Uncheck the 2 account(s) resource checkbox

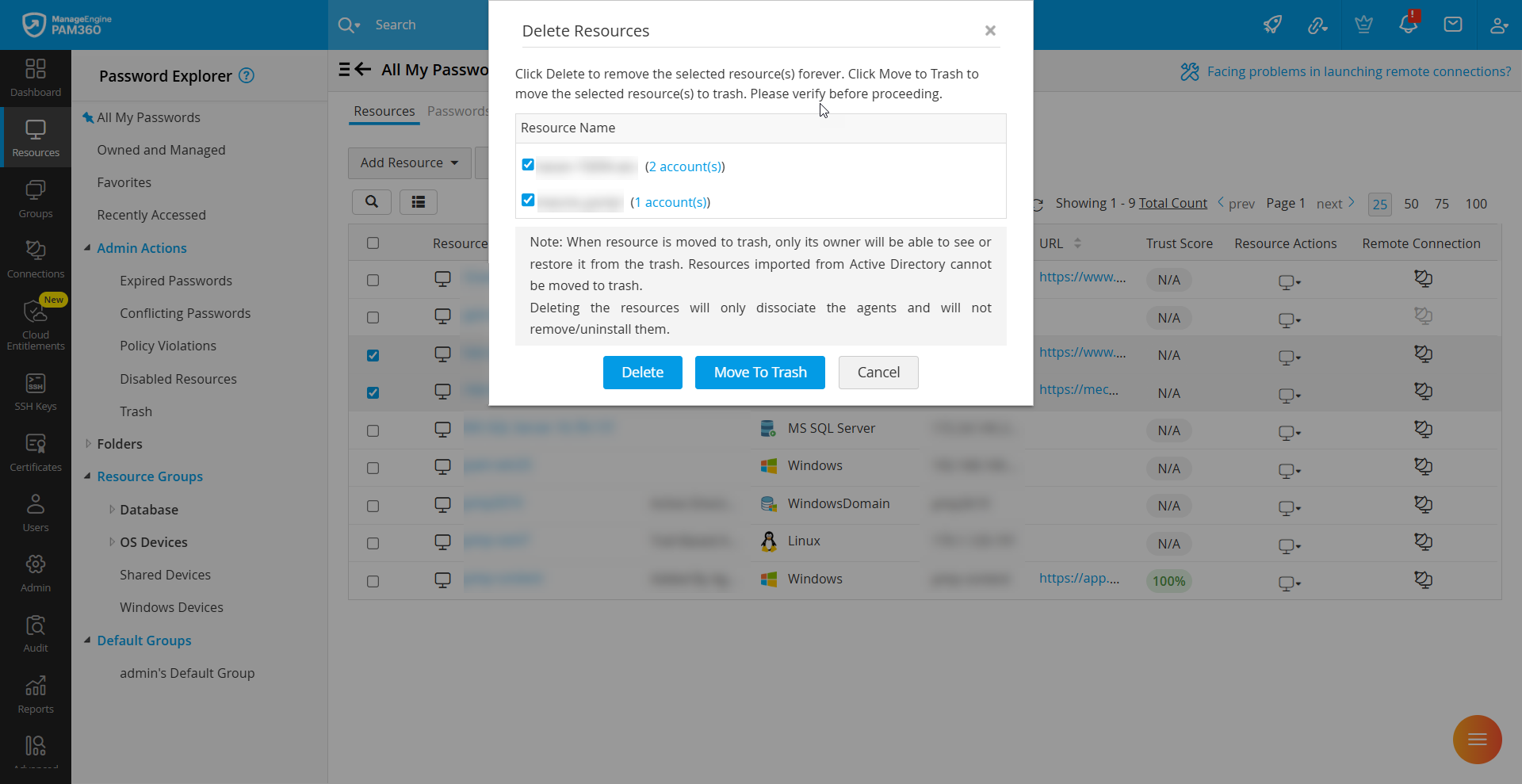point(528,165)
